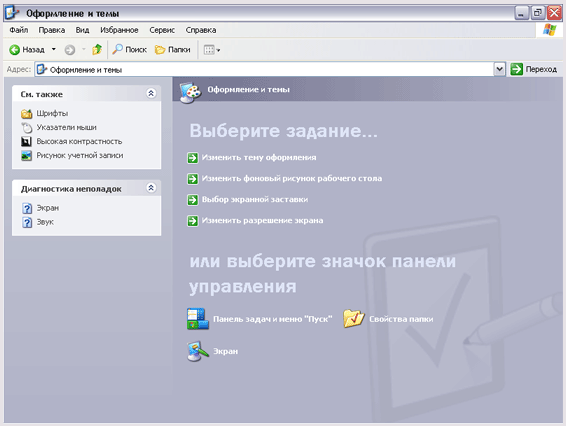Open the Back history dropdown arrow
Screen dimensions: 566x426
tap(53, 49)
